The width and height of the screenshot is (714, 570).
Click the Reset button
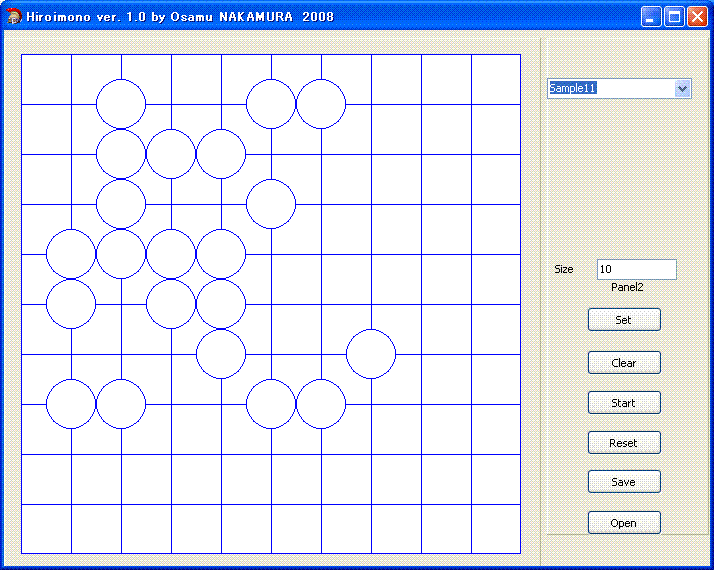[624, 443]
